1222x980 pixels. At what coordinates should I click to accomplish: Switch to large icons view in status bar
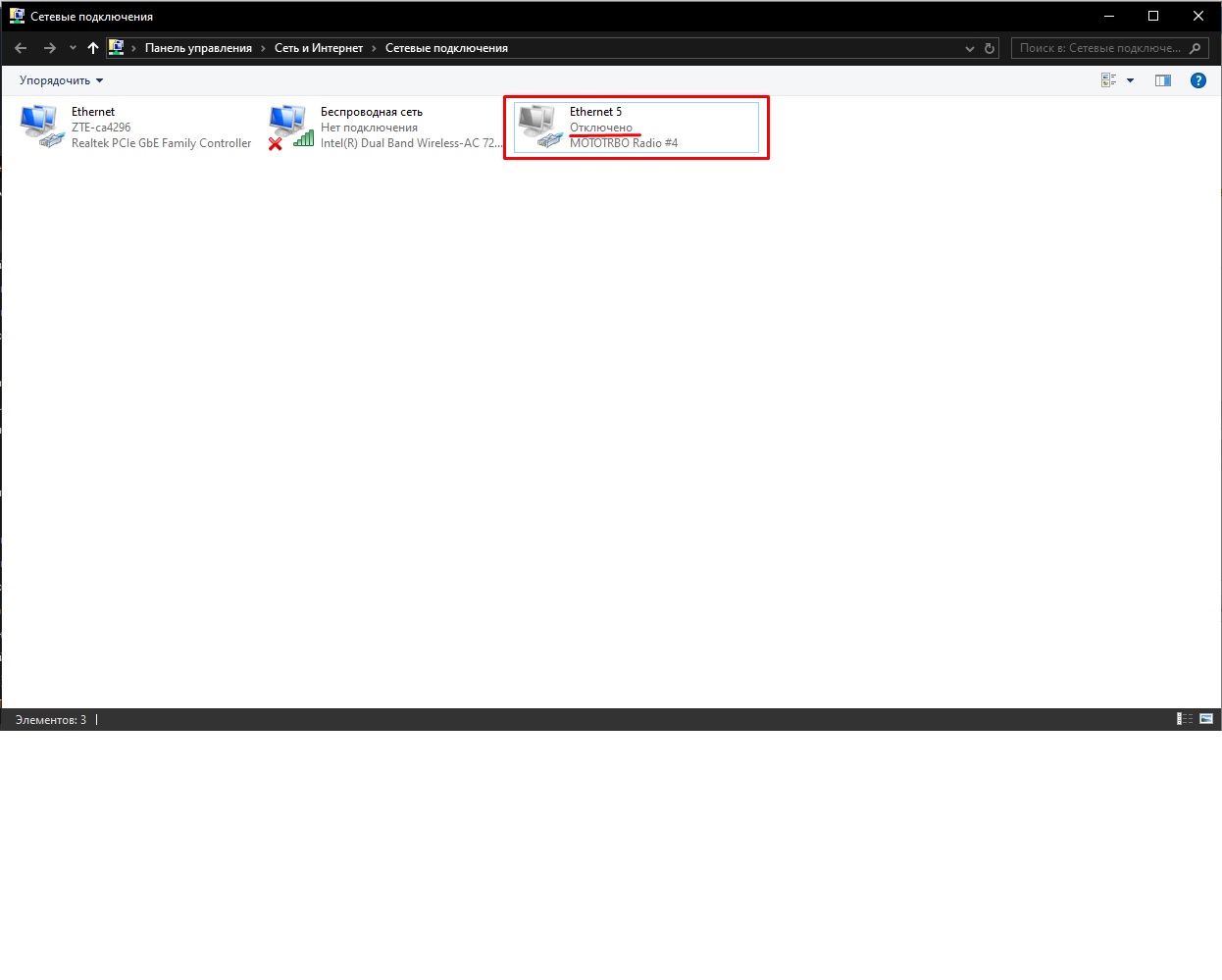pos(1206,719)
